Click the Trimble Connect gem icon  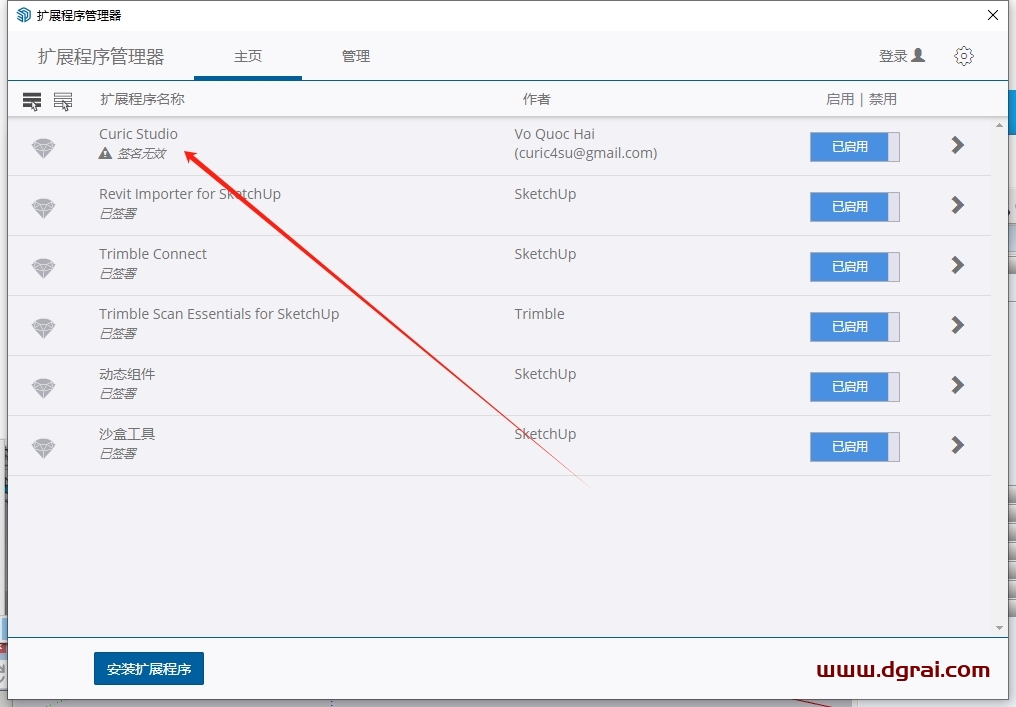click(43, 268)
